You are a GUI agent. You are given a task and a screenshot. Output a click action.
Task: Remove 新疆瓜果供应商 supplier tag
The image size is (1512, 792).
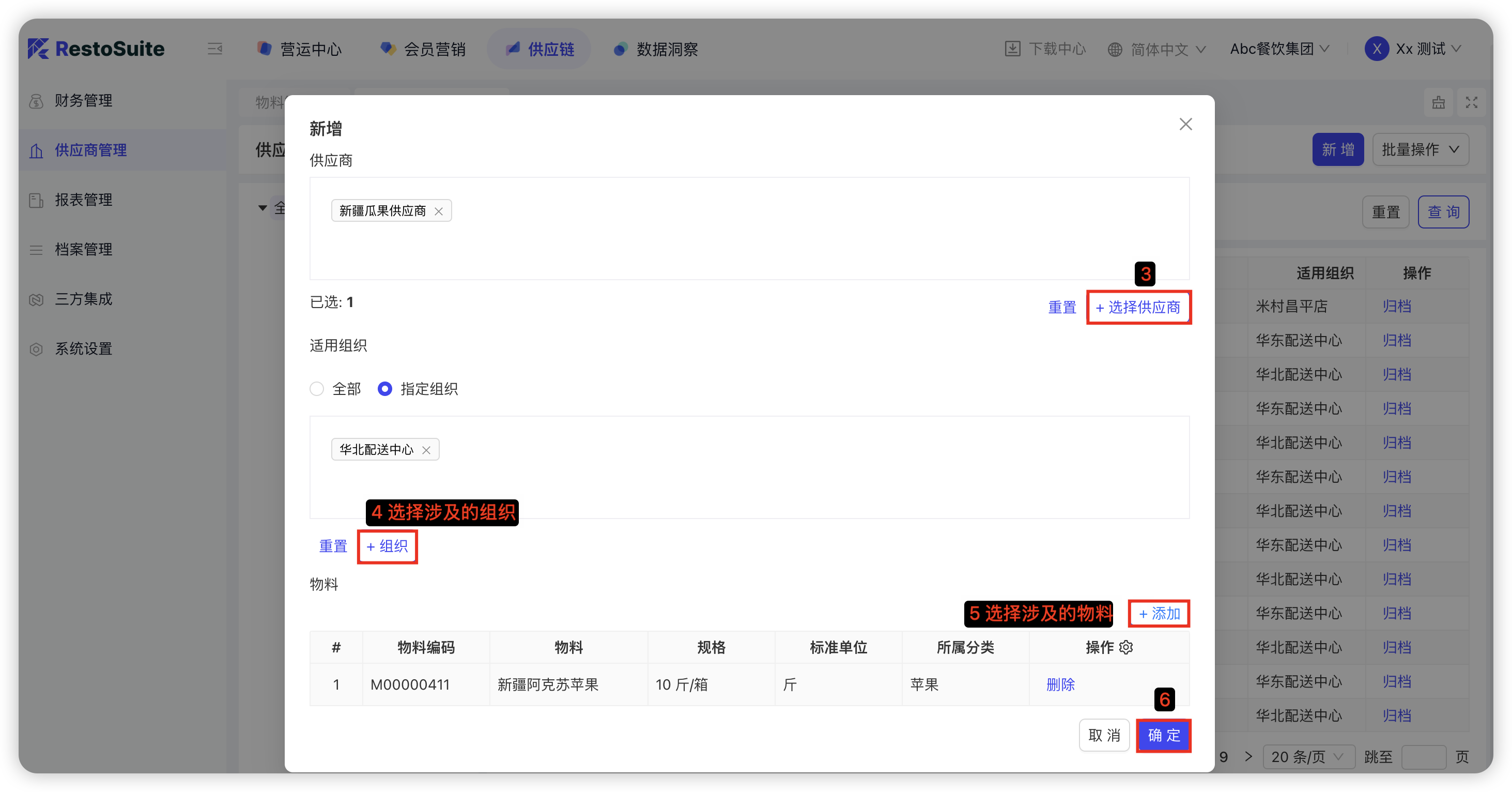(x=438, y=211)
